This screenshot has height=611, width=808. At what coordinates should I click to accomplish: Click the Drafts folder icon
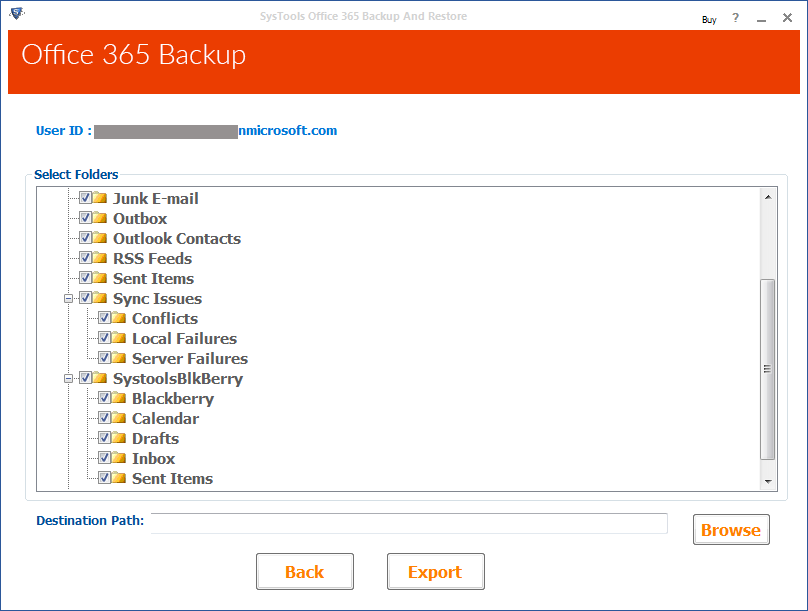click(119, 438)
